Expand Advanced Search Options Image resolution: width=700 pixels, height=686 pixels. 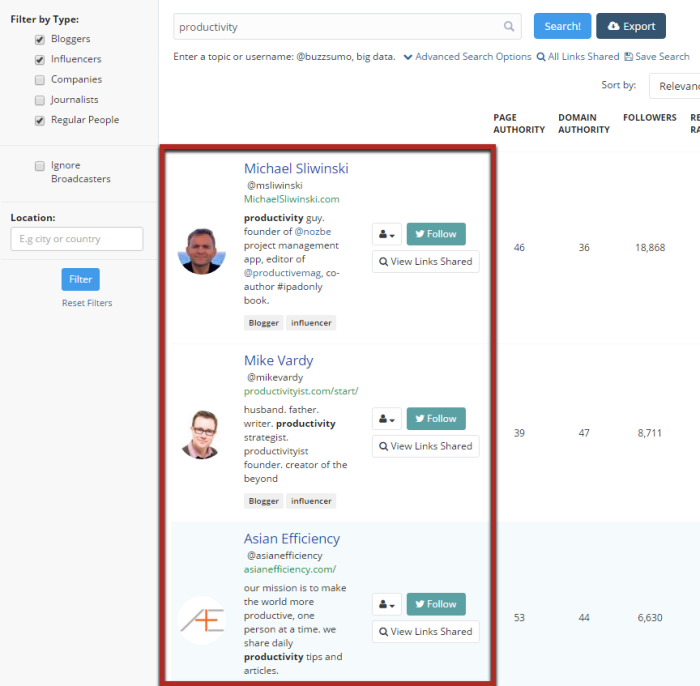tap(467, 57)
